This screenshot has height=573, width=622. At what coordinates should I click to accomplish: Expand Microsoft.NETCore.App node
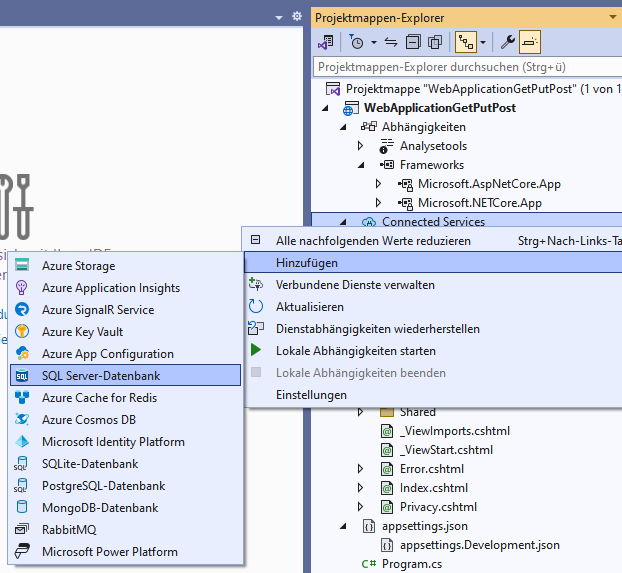pos(378,203)
